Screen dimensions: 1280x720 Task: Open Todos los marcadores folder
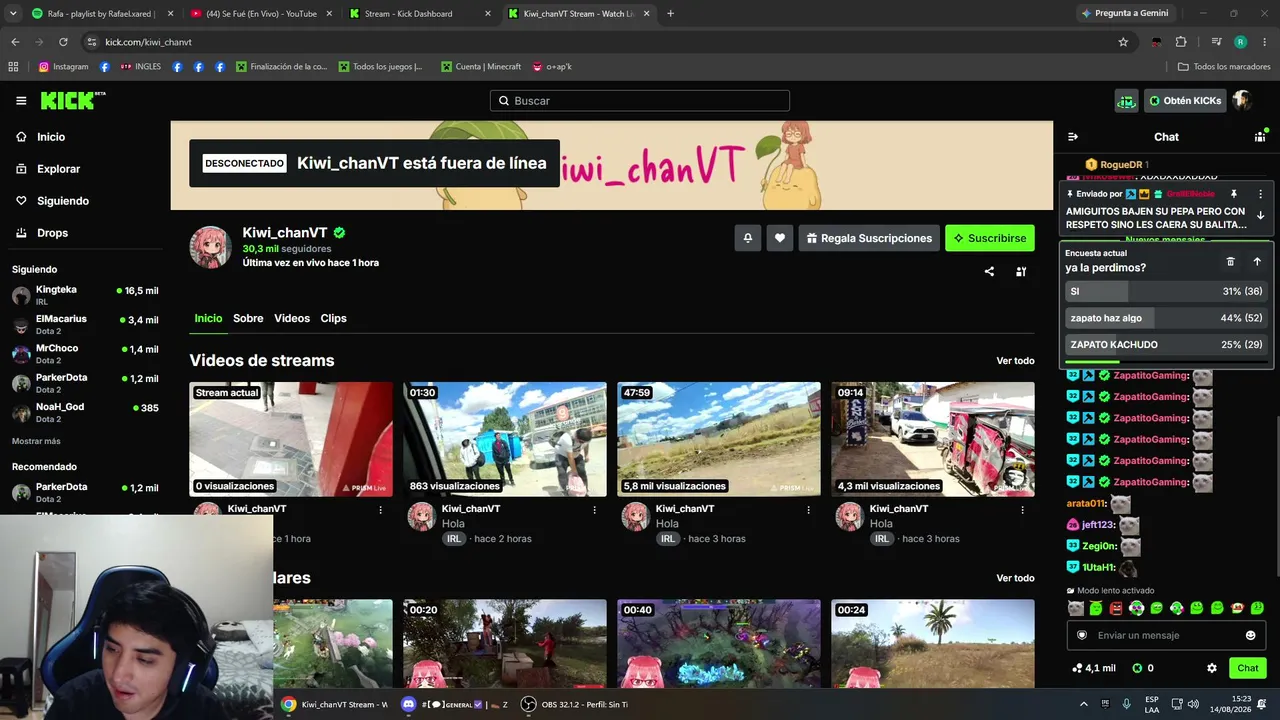[x=1224, y=67]
